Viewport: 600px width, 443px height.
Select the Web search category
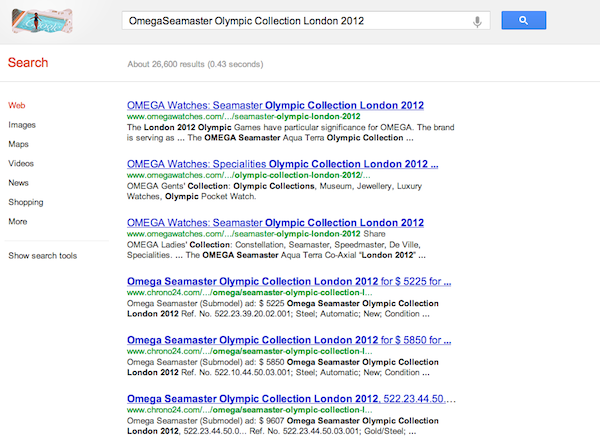pyautogui.click(x=17, y=105)
